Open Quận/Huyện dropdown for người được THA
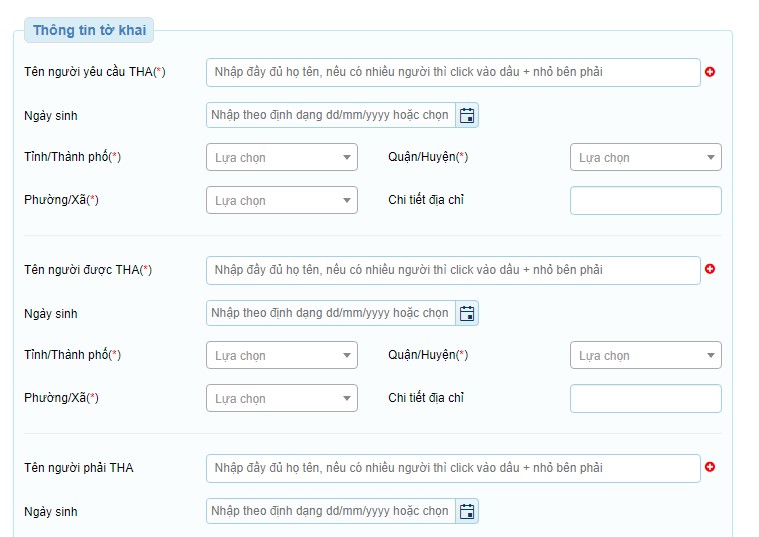This screenshot has height=537, width=759. pyautogui.click(x=645, y=356)
